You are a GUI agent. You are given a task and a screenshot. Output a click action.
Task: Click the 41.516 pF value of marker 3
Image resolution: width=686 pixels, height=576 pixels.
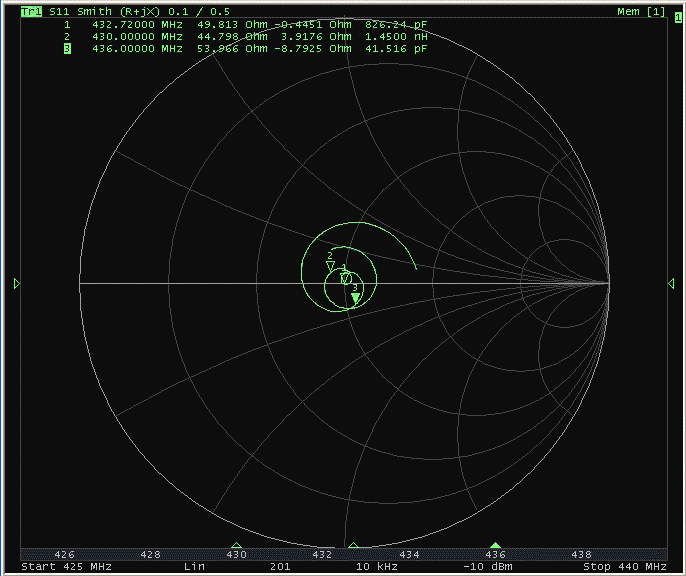click(396, 49)
